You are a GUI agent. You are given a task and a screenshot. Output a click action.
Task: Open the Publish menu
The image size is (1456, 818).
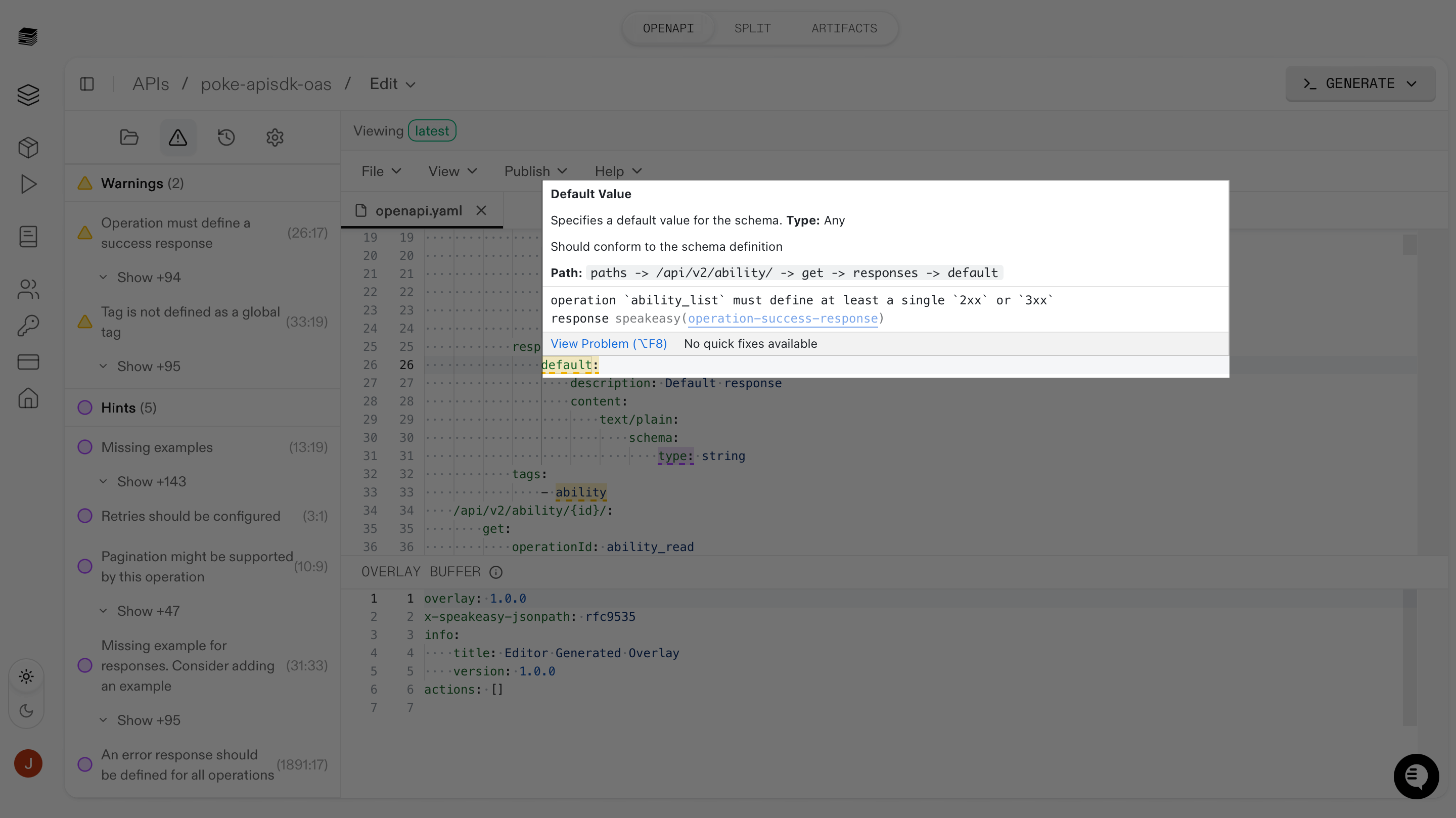[535, 171]
